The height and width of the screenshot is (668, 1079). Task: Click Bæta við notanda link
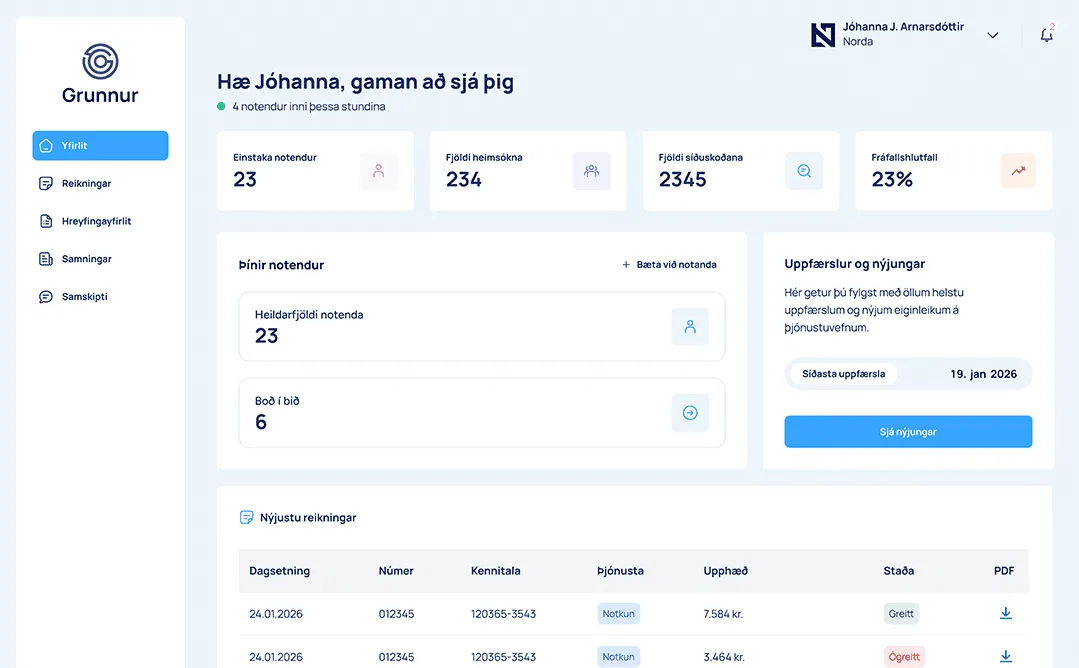670,264
